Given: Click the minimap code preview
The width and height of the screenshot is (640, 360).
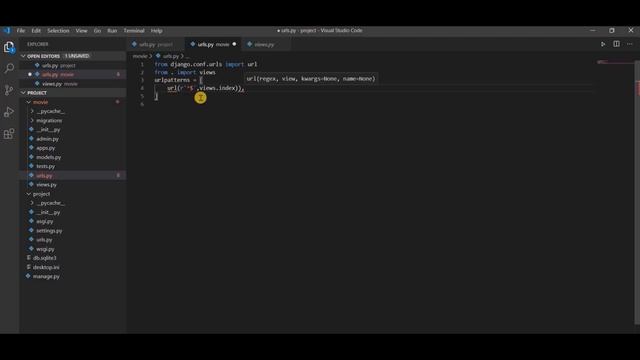Looking at the screenshot, I should tap(615, 62).
